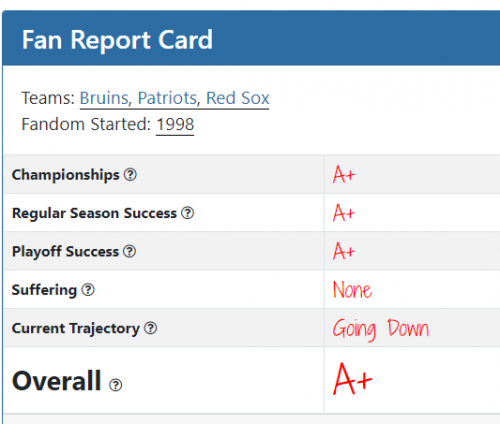Click the large Overall A+ grade

point(352,379)
